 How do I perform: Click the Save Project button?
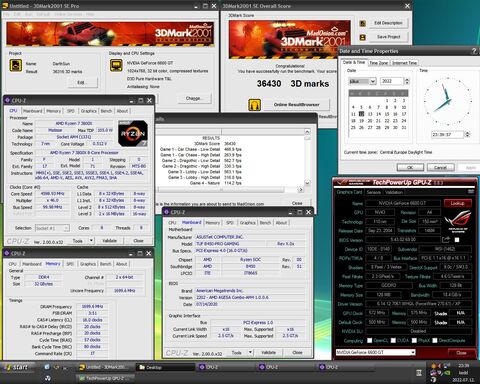[388, 37]
